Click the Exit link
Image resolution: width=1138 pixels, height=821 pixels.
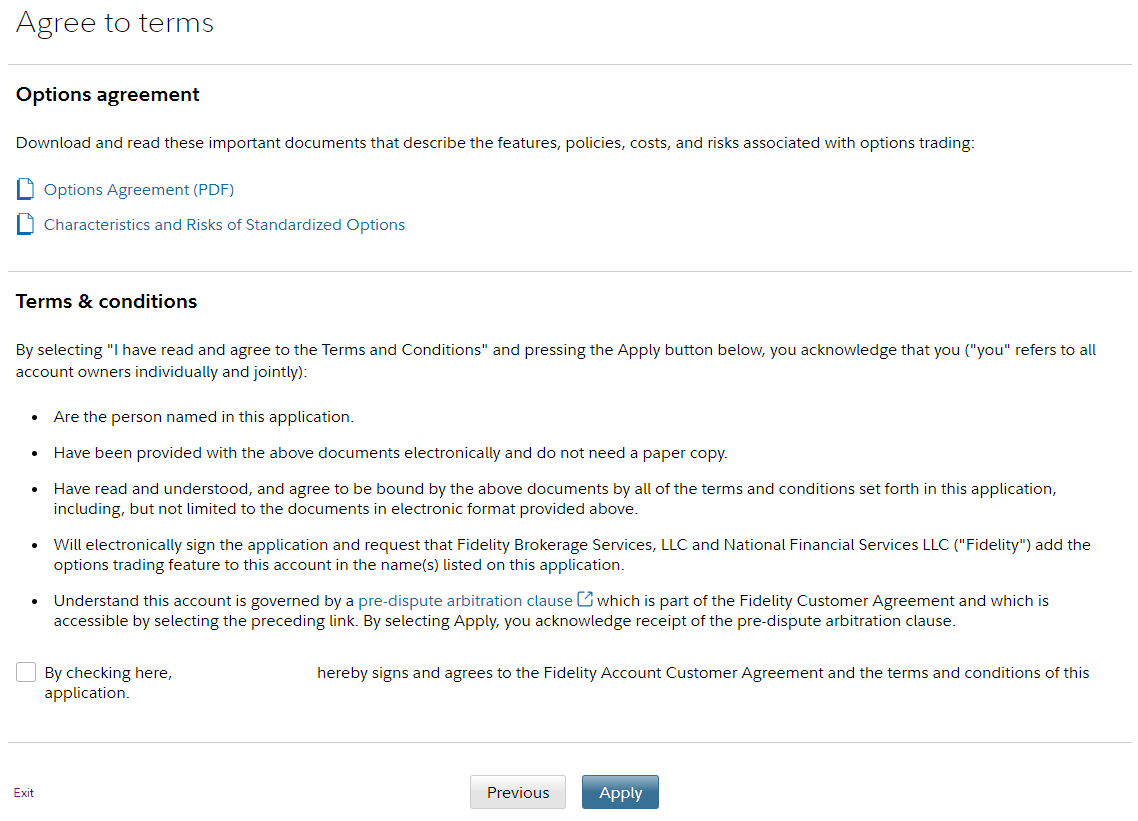tap(24, 793)
